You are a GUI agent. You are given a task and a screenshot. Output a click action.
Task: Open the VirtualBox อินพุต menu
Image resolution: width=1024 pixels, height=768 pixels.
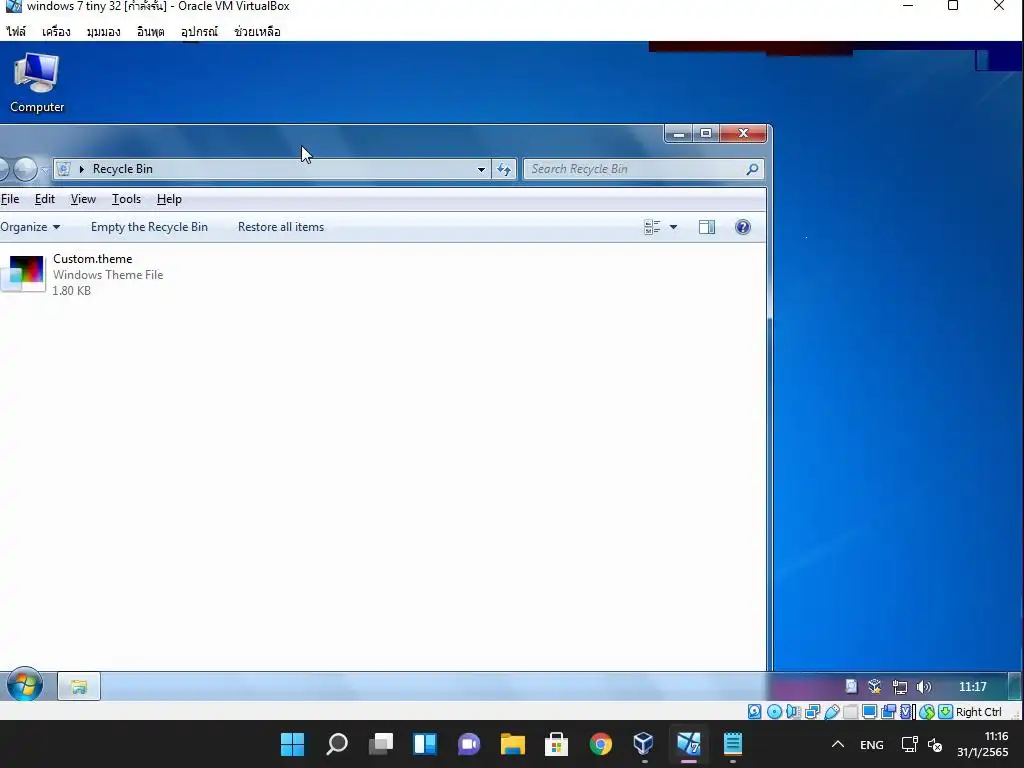click(x=150, y=31)
